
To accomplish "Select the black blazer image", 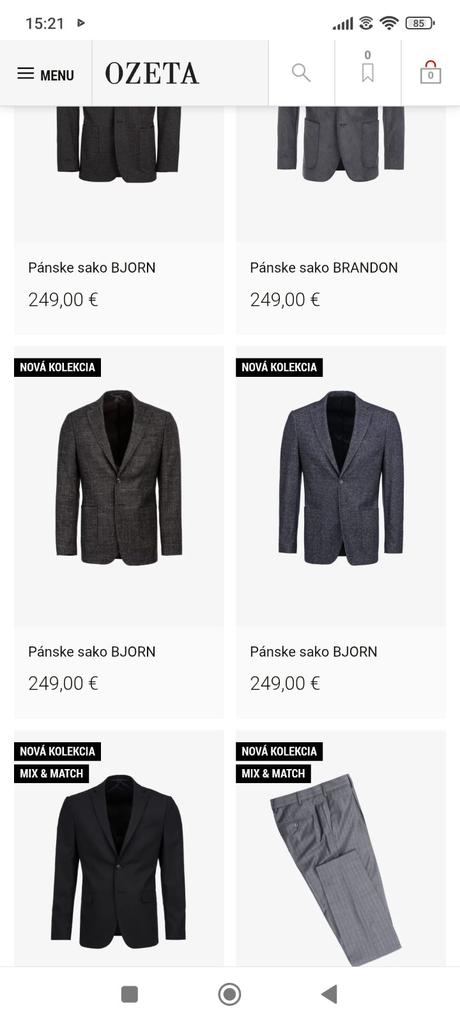I will pyautogui.click(x=119, y=862).
